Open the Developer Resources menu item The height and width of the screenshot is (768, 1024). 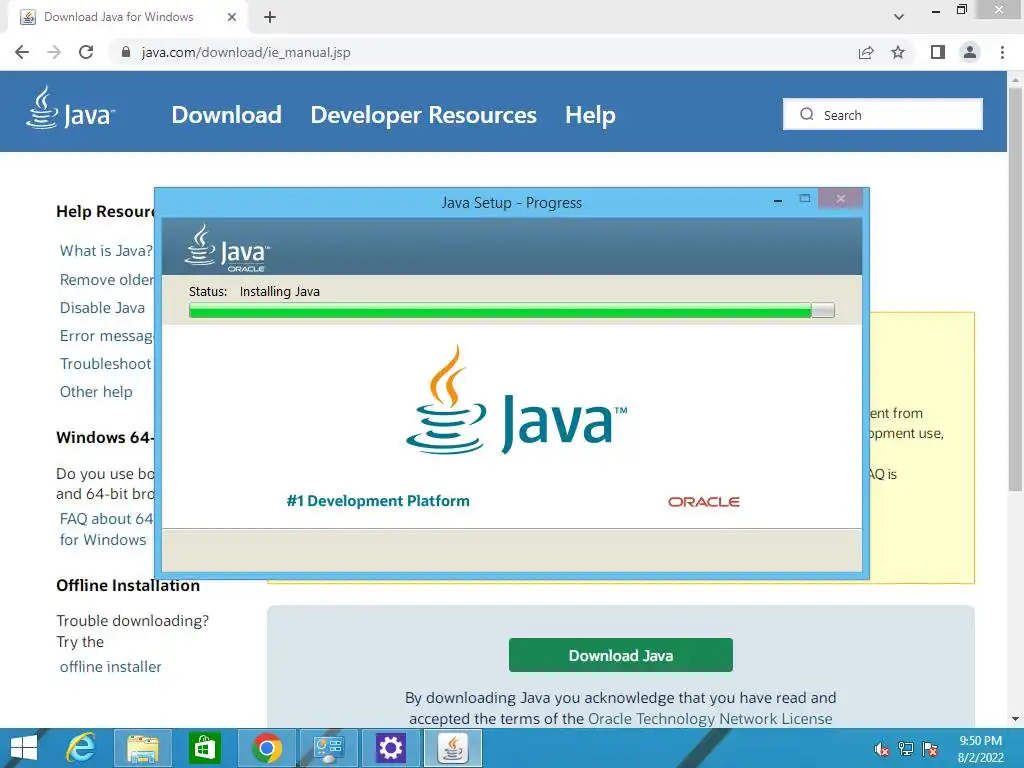[x=423, y=115]
